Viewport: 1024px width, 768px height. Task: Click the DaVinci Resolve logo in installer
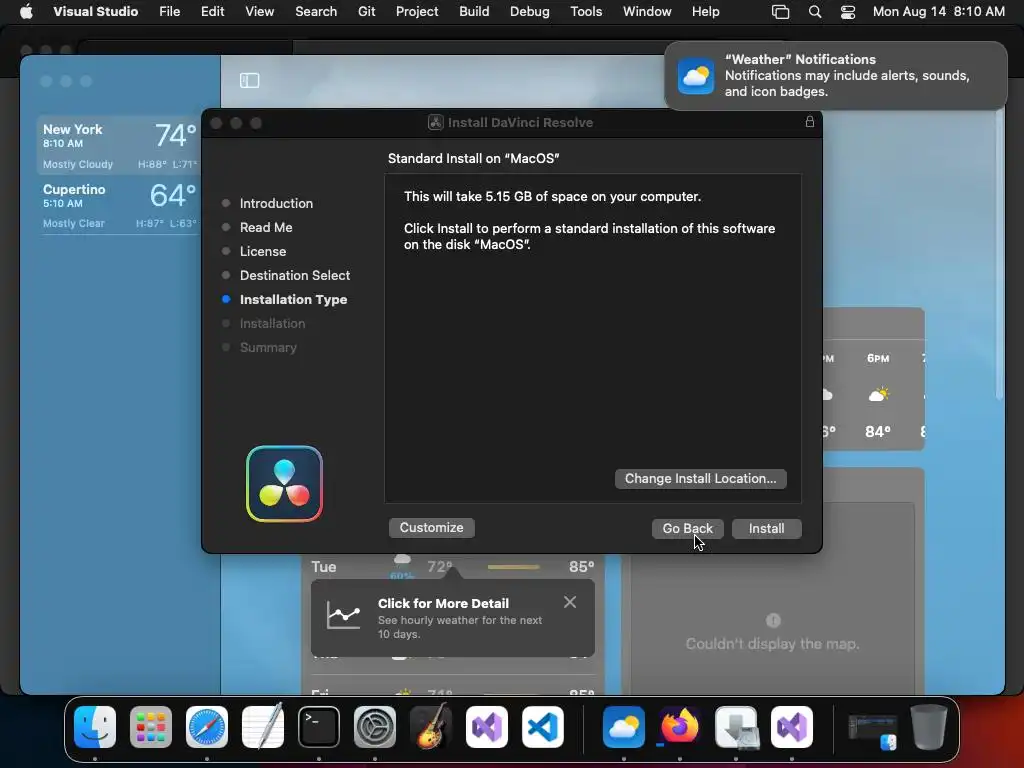[x=284, y=484]
